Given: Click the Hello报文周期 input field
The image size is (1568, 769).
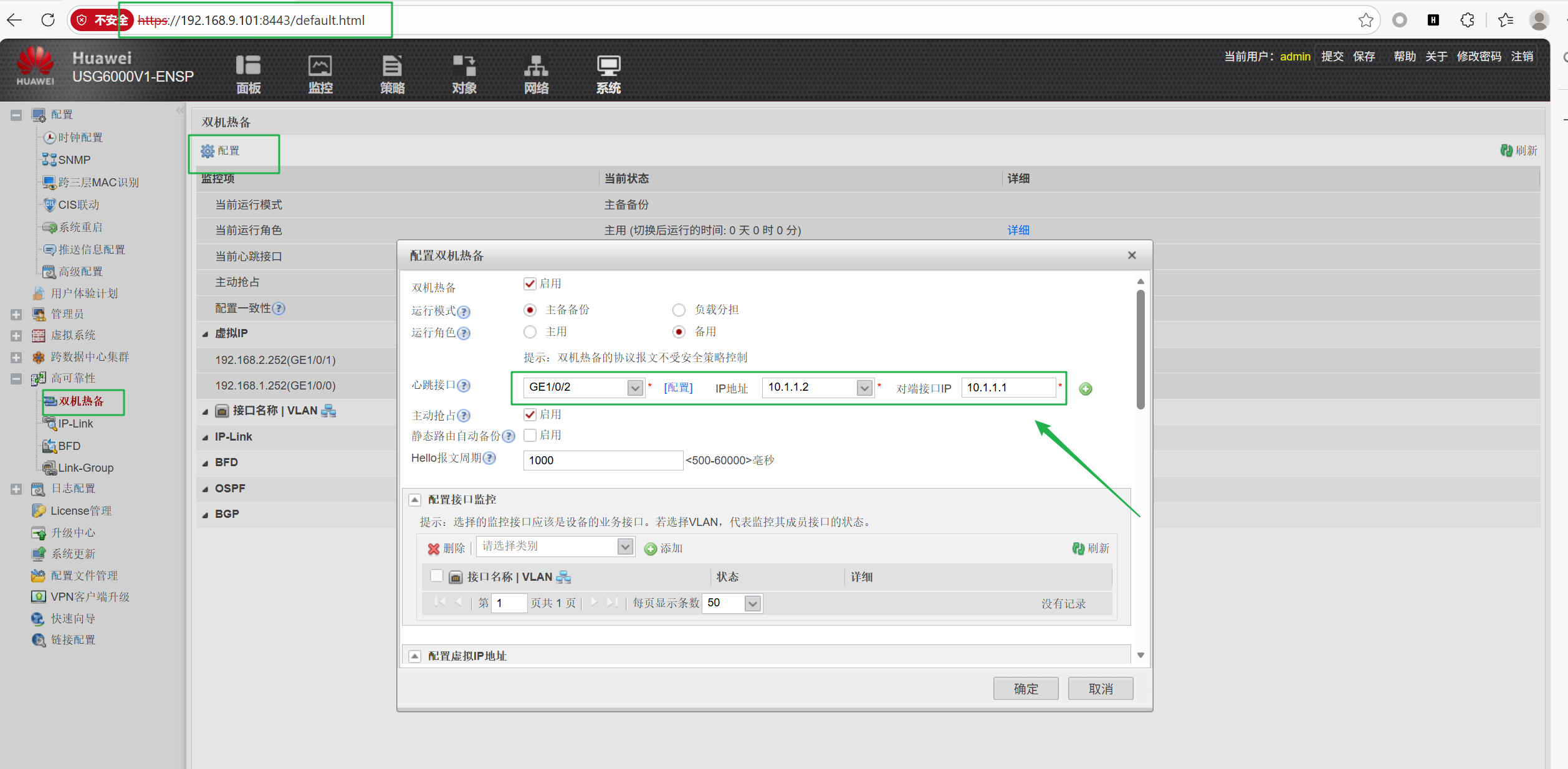Looking at the screenshot, I should click(603, 461).
